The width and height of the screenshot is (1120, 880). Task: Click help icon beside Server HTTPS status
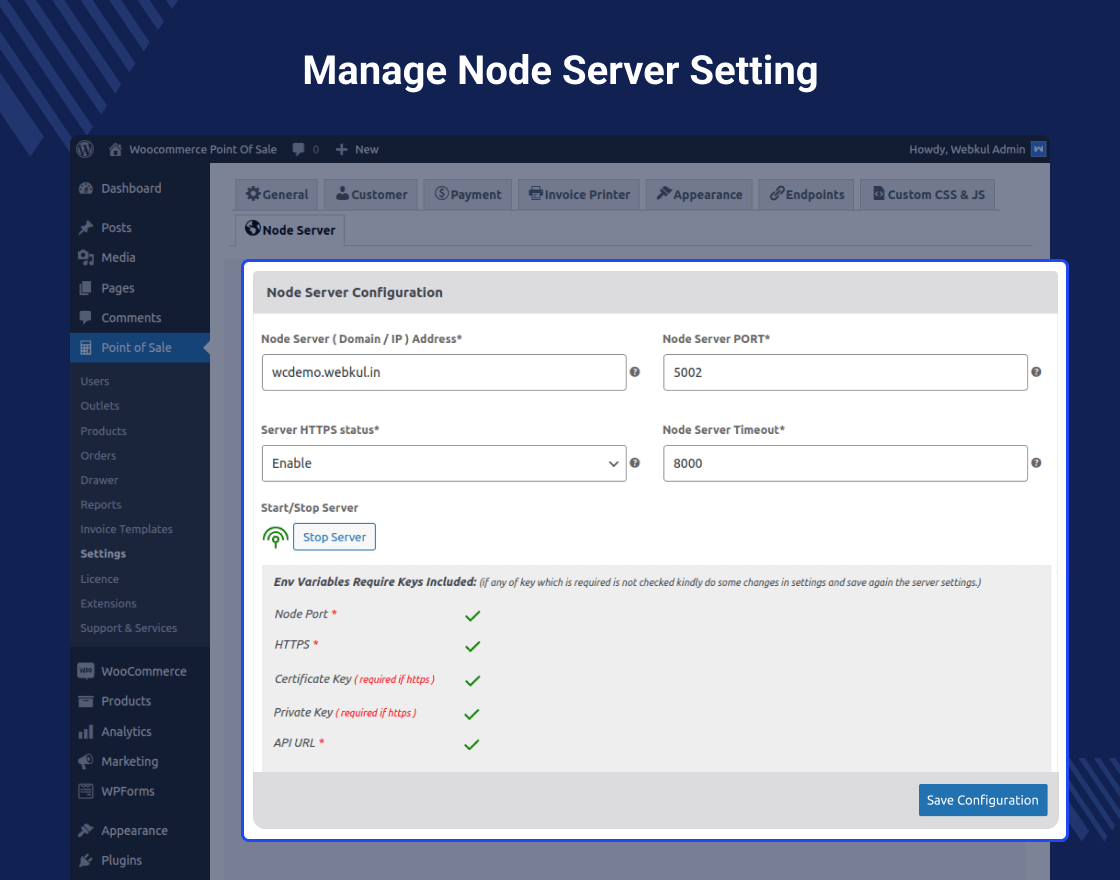tap(635, 463)
